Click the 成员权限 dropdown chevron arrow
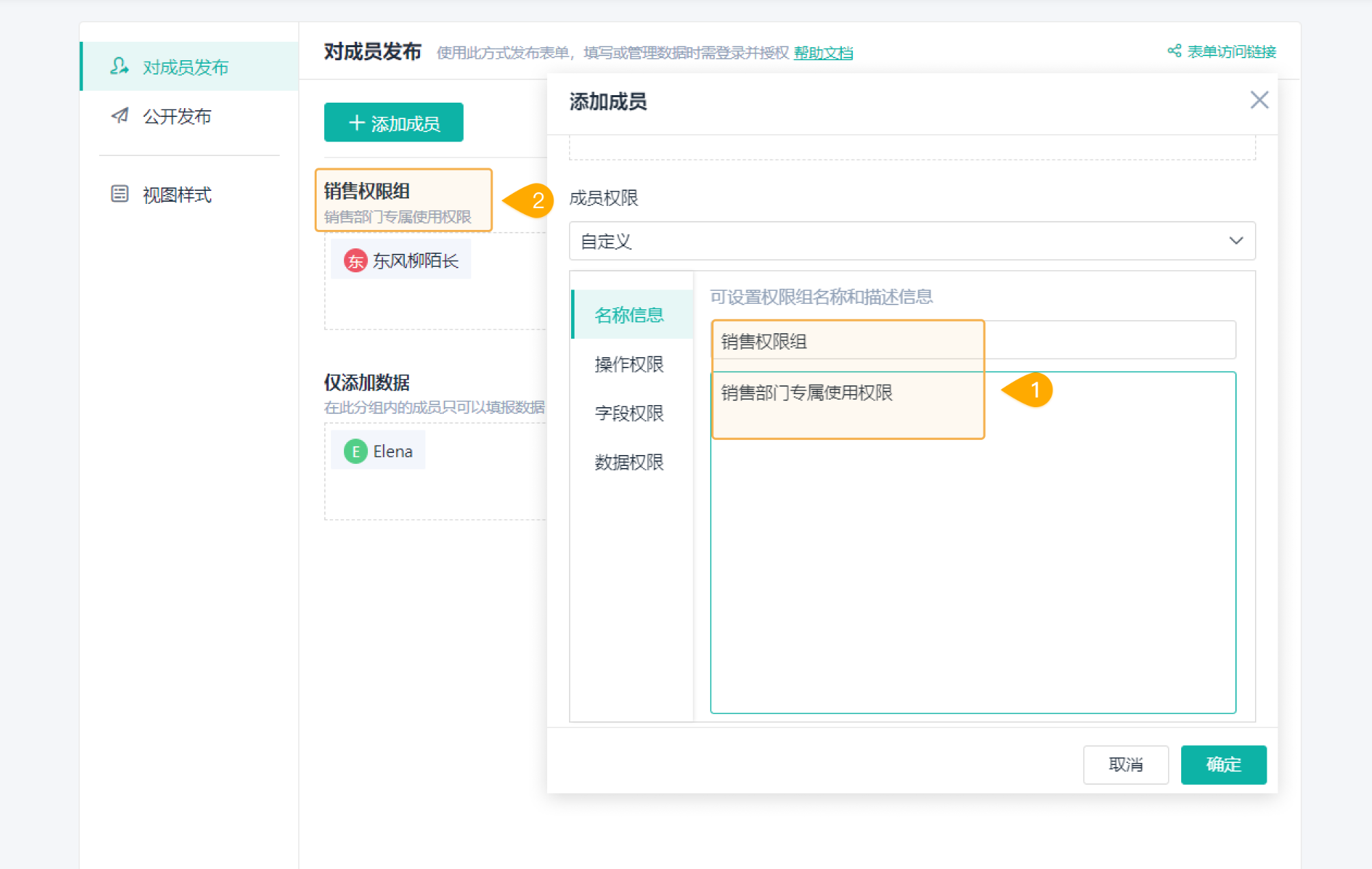The height and width of the screenshot is (869, 1372). pyautogui.click(x=1236, y=241)
